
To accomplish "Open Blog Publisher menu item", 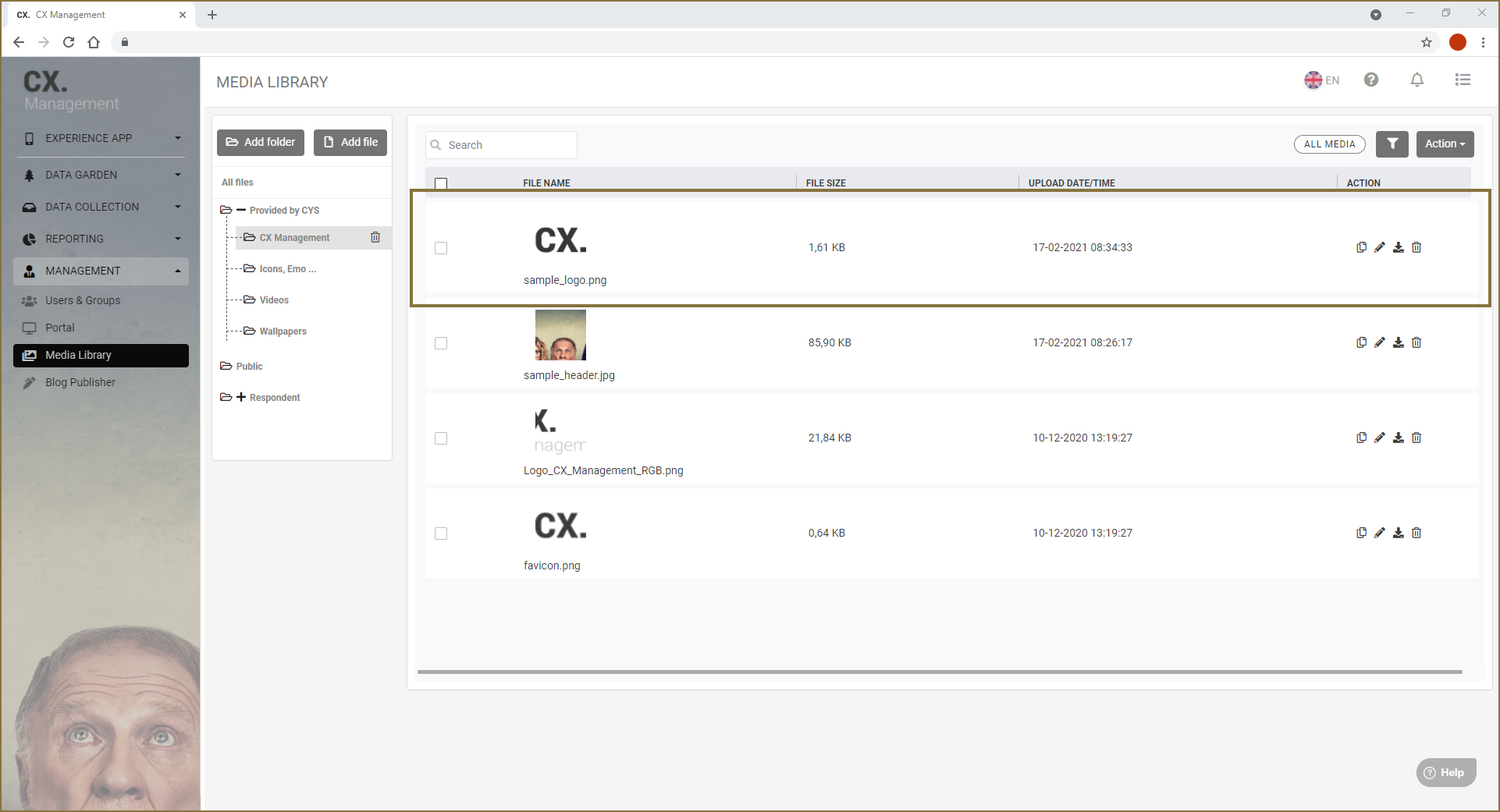I will [x=80, y=382].
